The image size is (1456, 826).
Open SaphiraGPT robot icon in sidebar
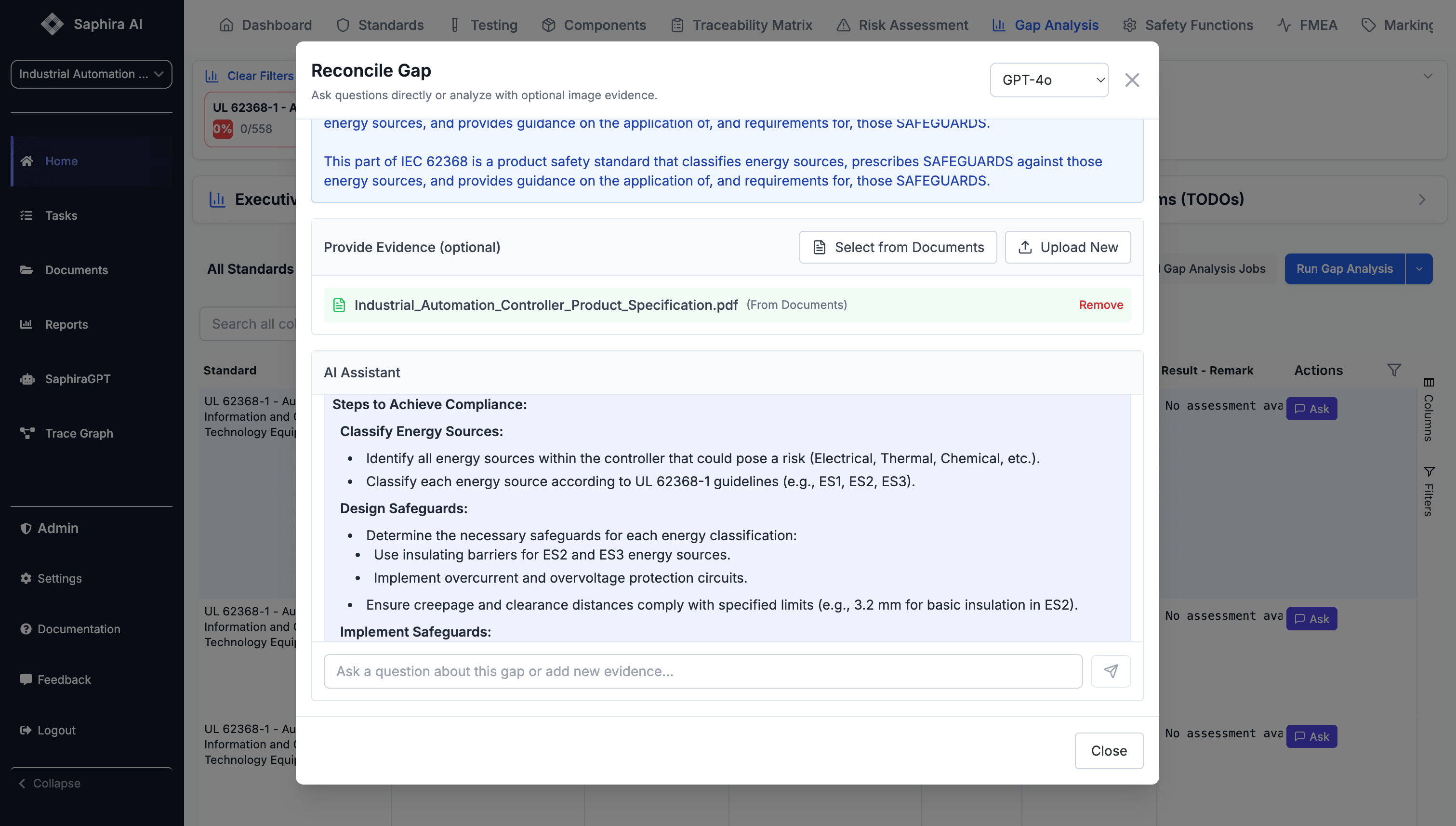26,379
